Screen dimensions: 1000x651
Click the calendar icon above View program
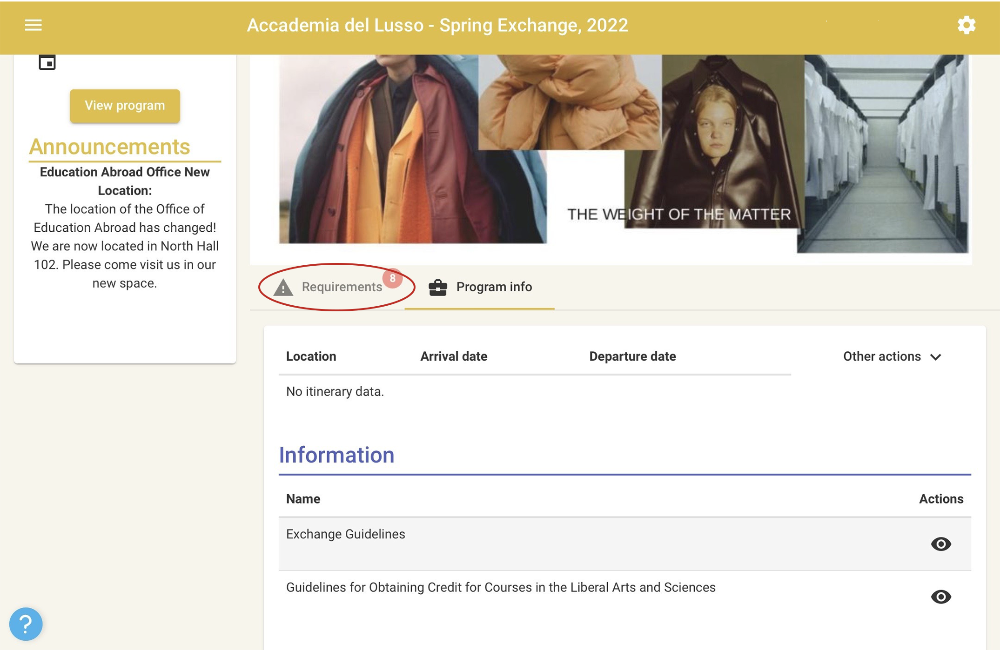(47, 62)
